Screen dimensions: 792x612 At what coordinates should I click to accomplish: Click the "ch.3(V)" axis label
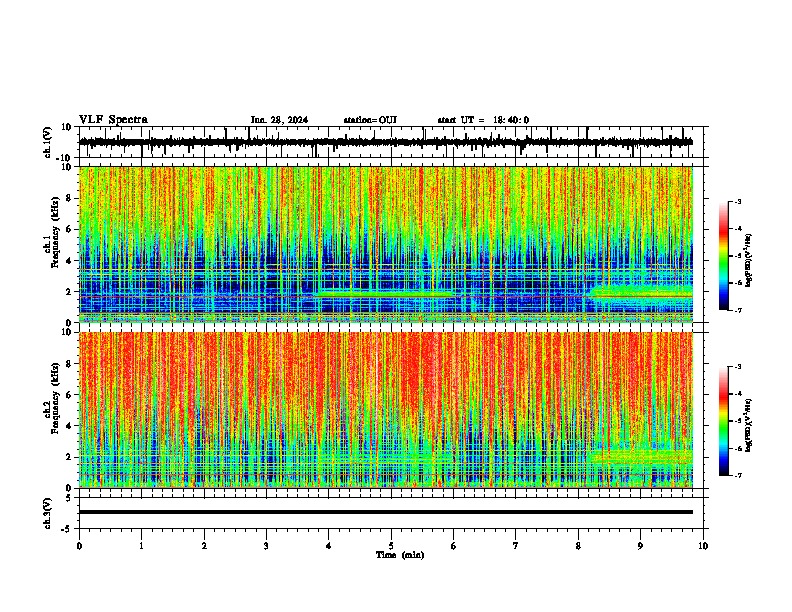48,513
